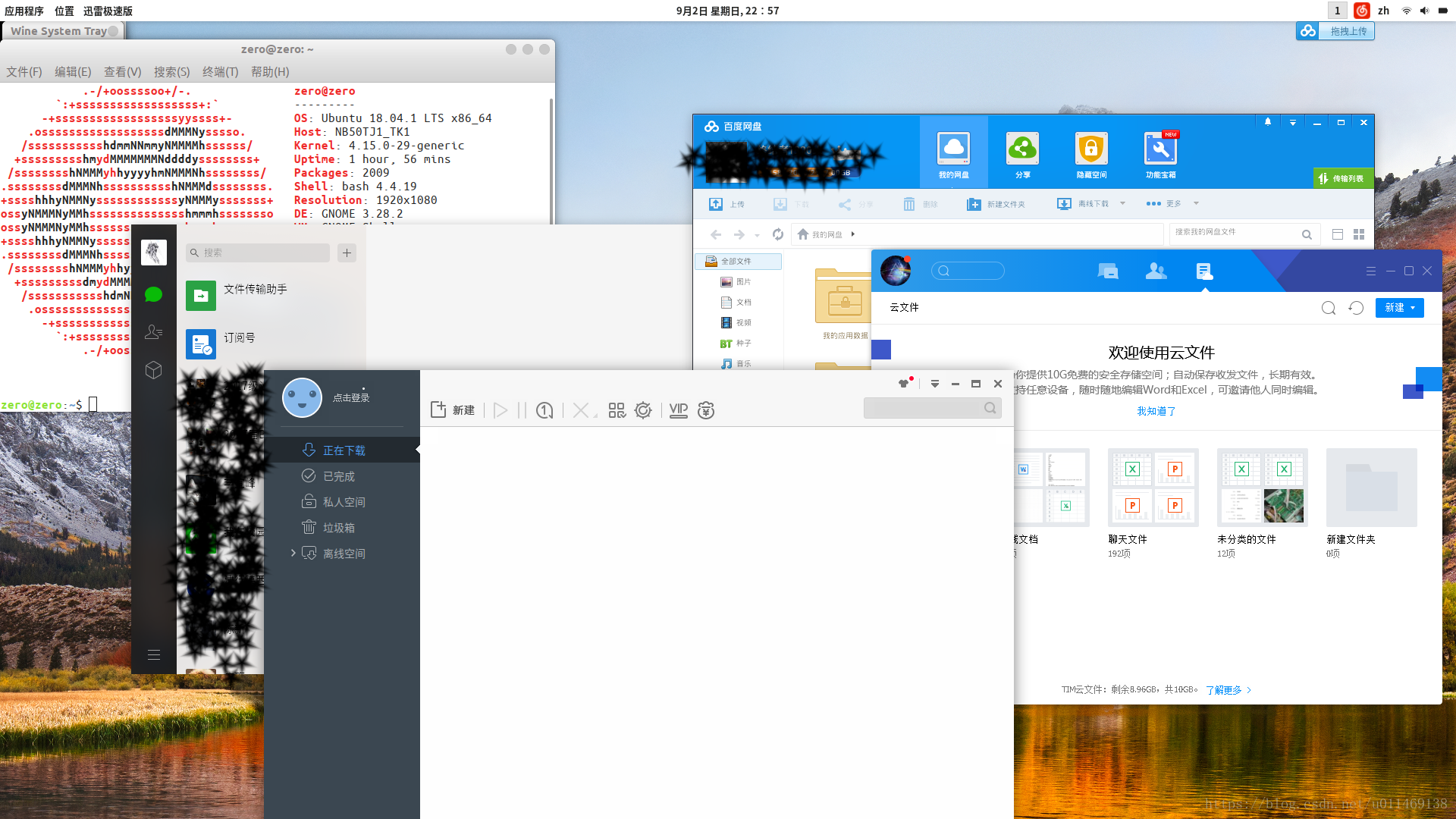Select 文档 category in Baidu Netdisk sidebar

click(x=736, y=302)
